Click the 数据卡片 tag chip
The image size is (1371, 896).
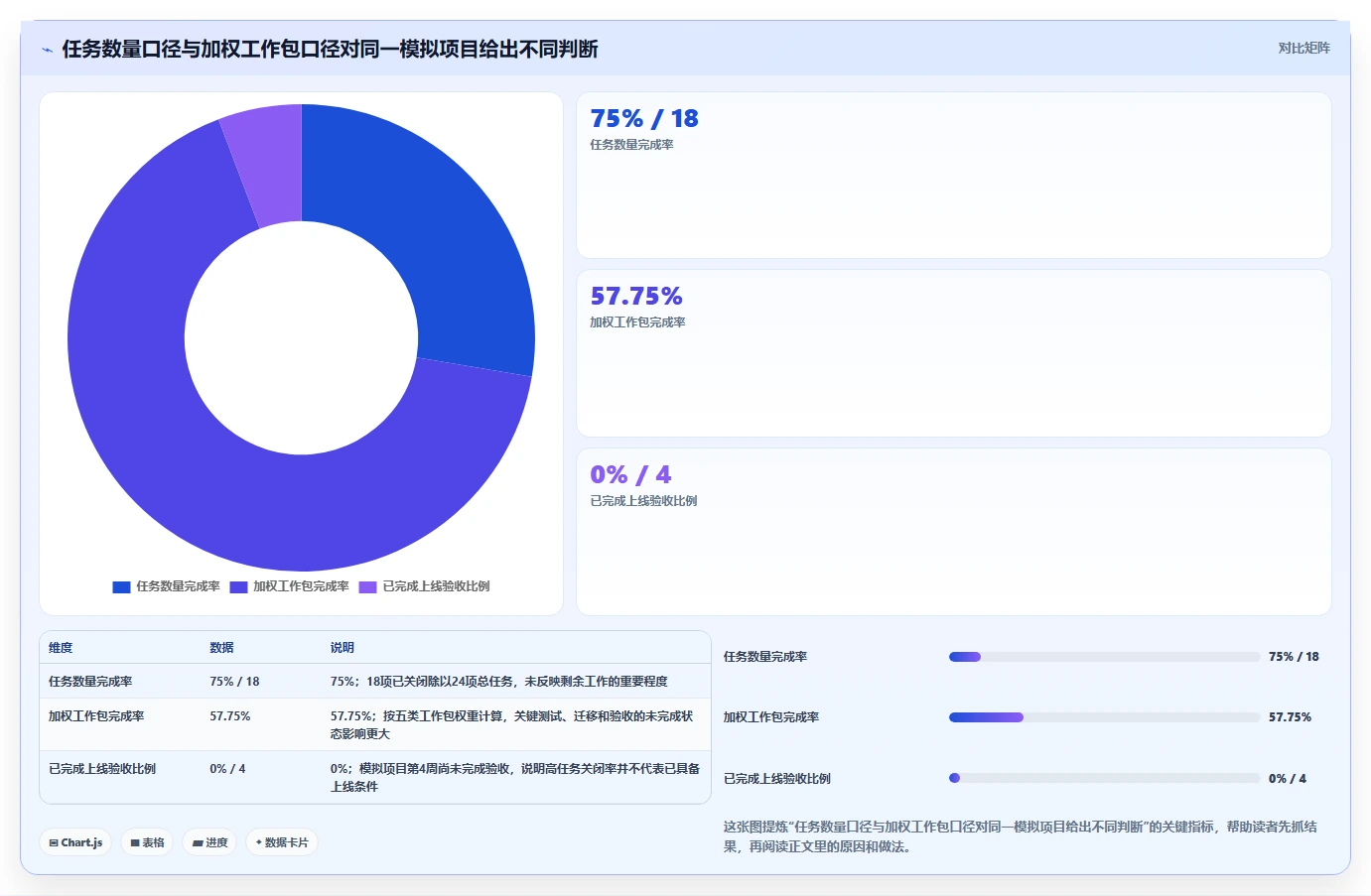(282, 842)
